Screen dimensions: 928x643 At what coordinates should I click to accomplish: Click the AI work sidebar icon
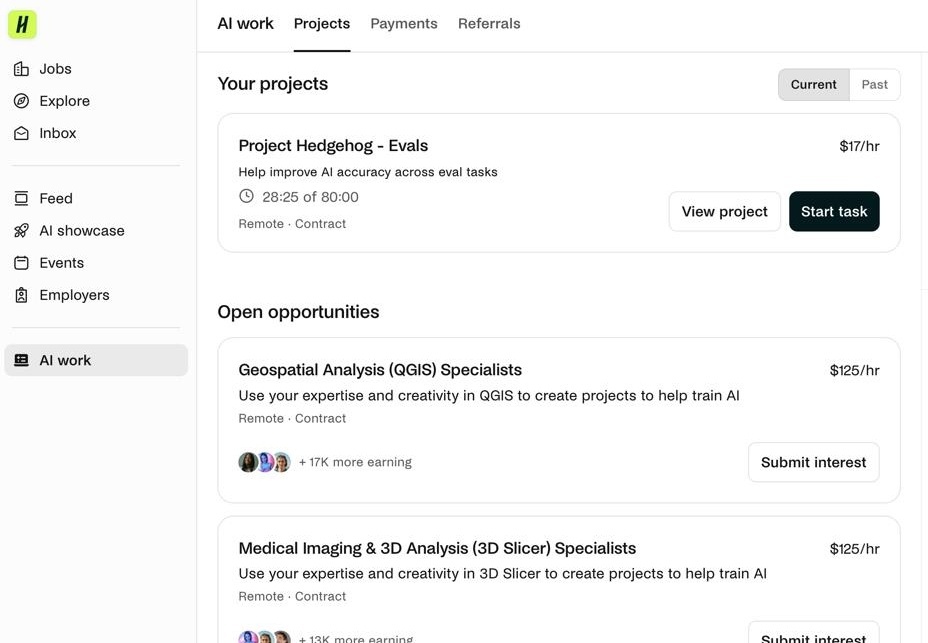coord(21,360)
